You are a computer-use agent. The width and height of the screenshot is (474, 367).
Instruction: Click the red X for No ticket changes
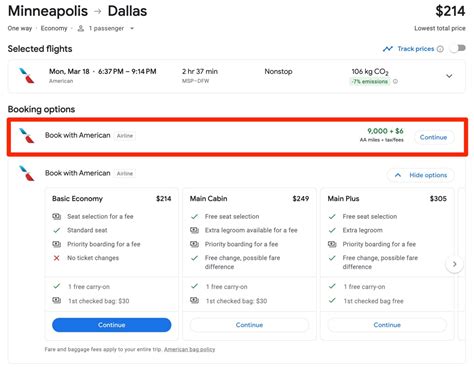click(57, 258)
